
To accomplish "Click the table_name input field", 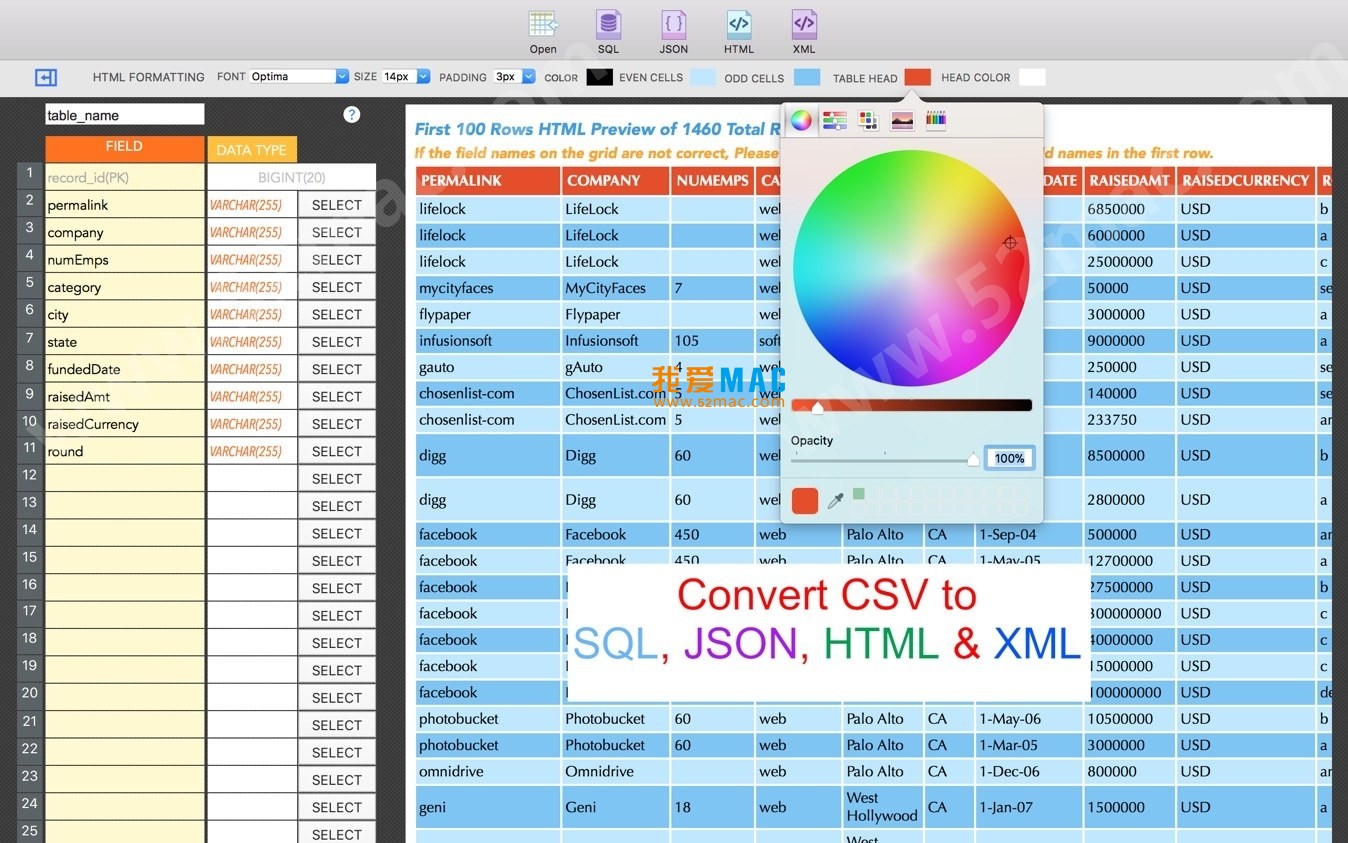I will (x=124, y=114).
